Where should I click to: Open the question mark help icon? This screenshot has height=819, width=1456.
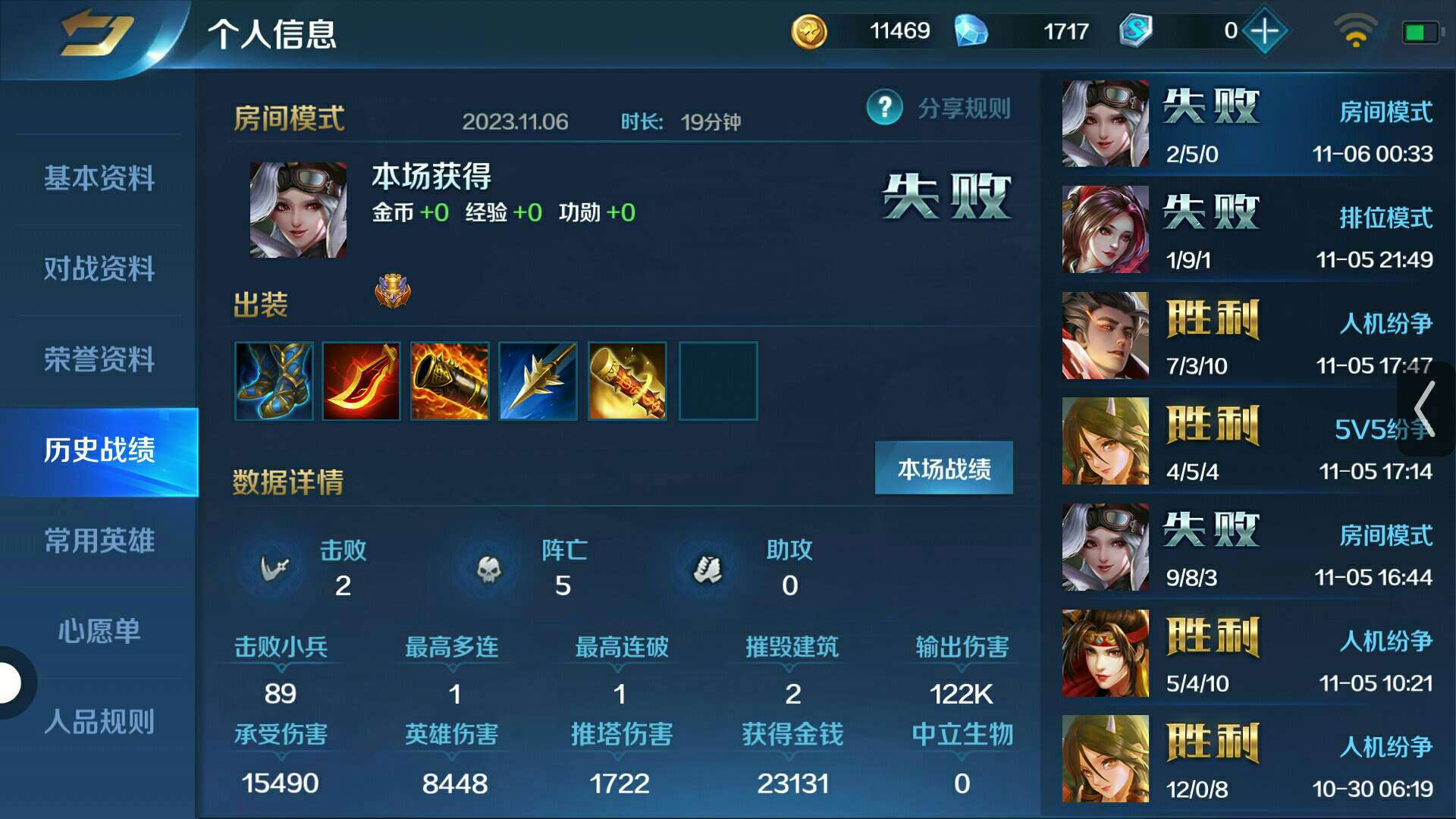click(884, 108)
